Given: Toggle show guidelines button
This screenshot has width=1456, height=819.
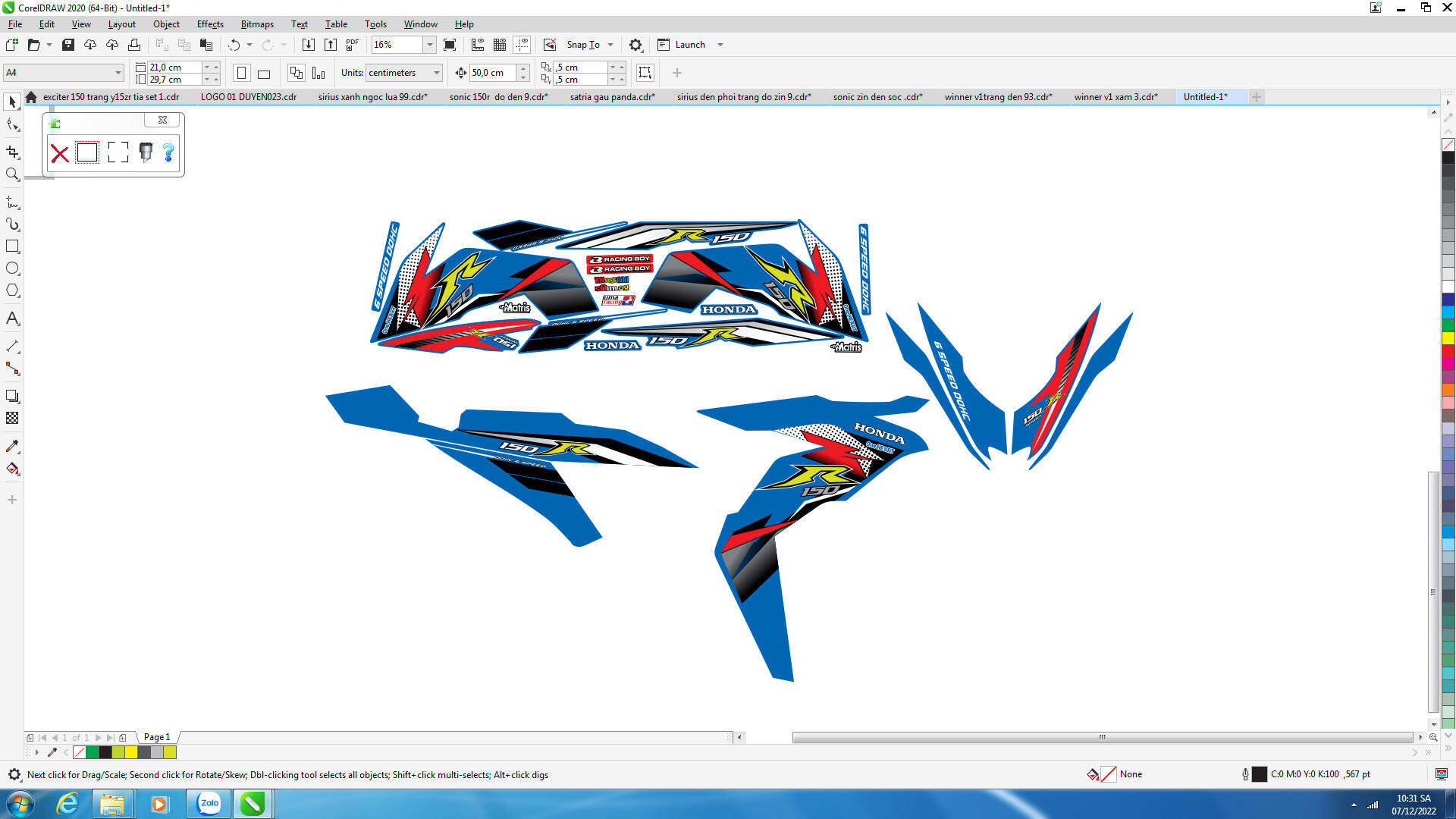Looking at the screenshot, I should [x=522, y=45].
